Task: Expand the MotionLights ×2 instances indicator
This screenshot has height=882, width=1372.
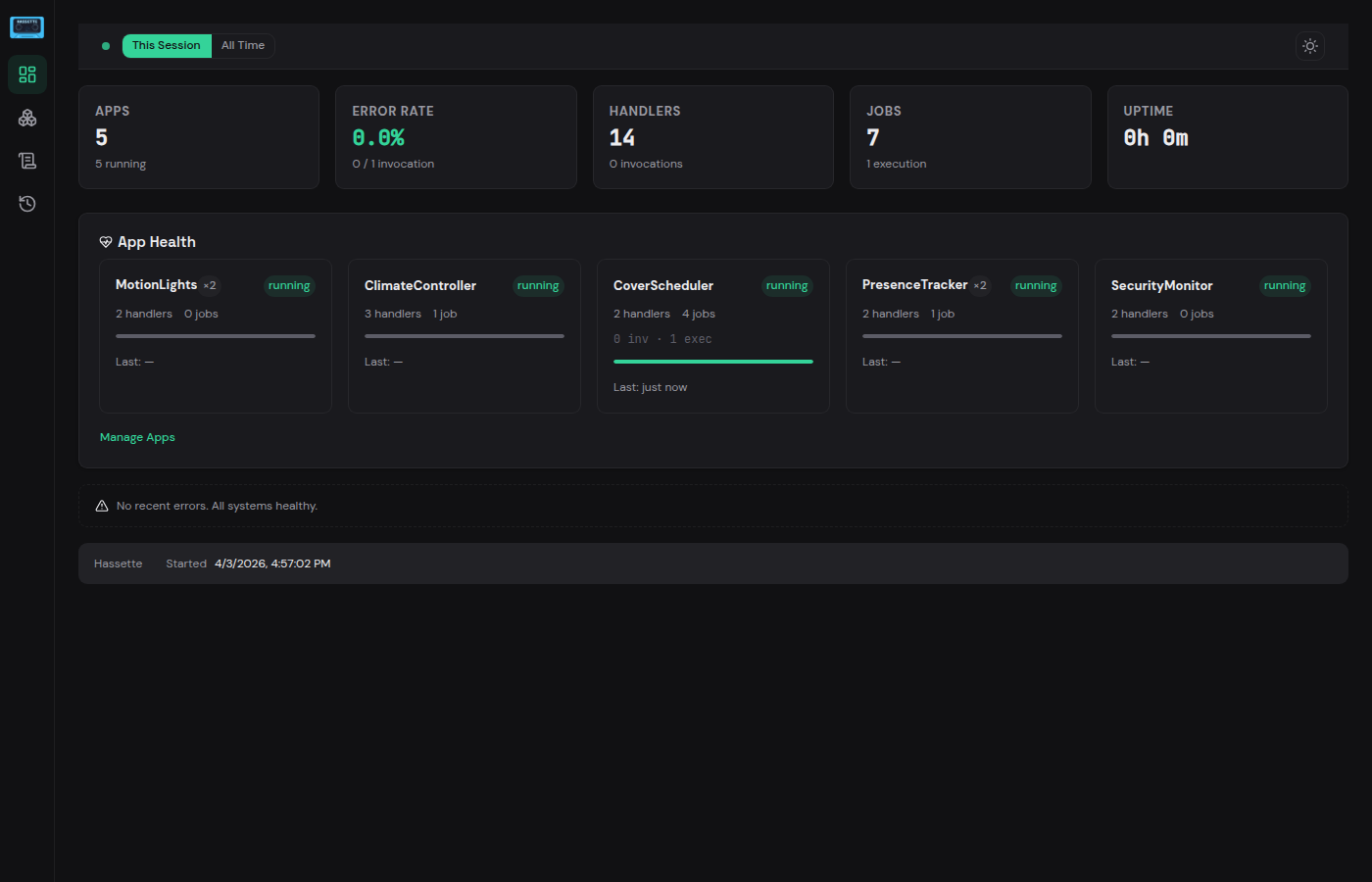Action: point(209,284)
